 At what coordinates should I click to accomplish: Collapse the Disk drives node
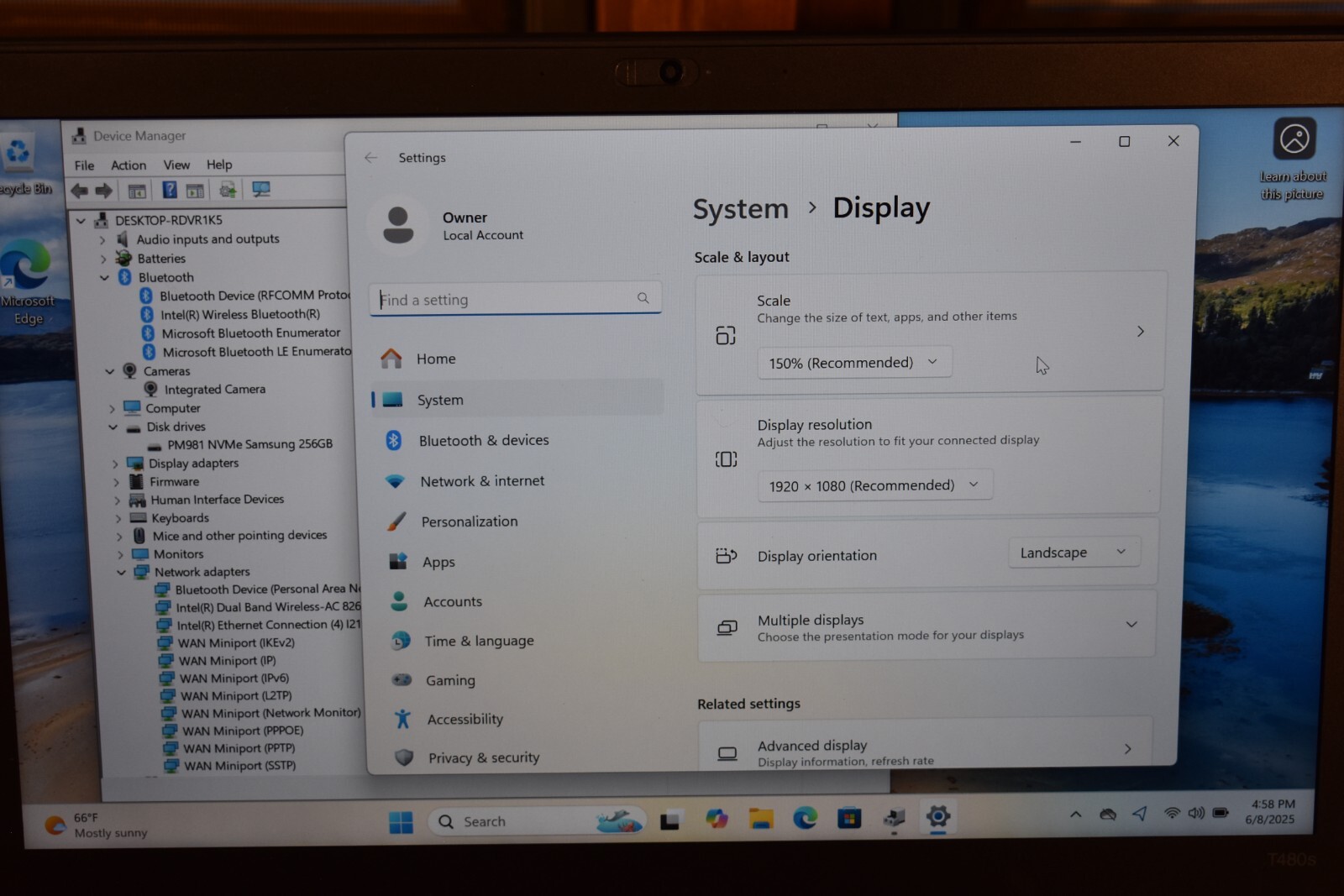[113, 427]
